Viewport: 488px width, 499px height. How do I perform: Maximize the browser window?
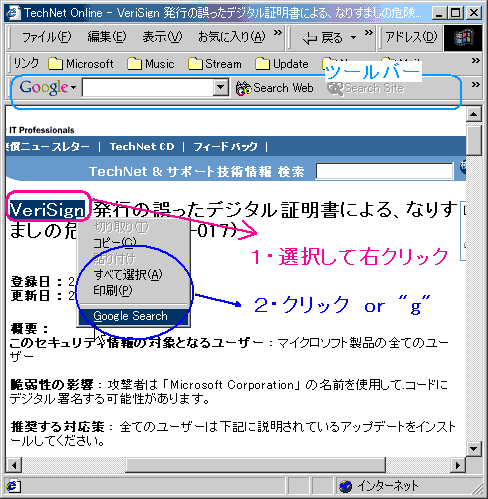click(456, 13)
